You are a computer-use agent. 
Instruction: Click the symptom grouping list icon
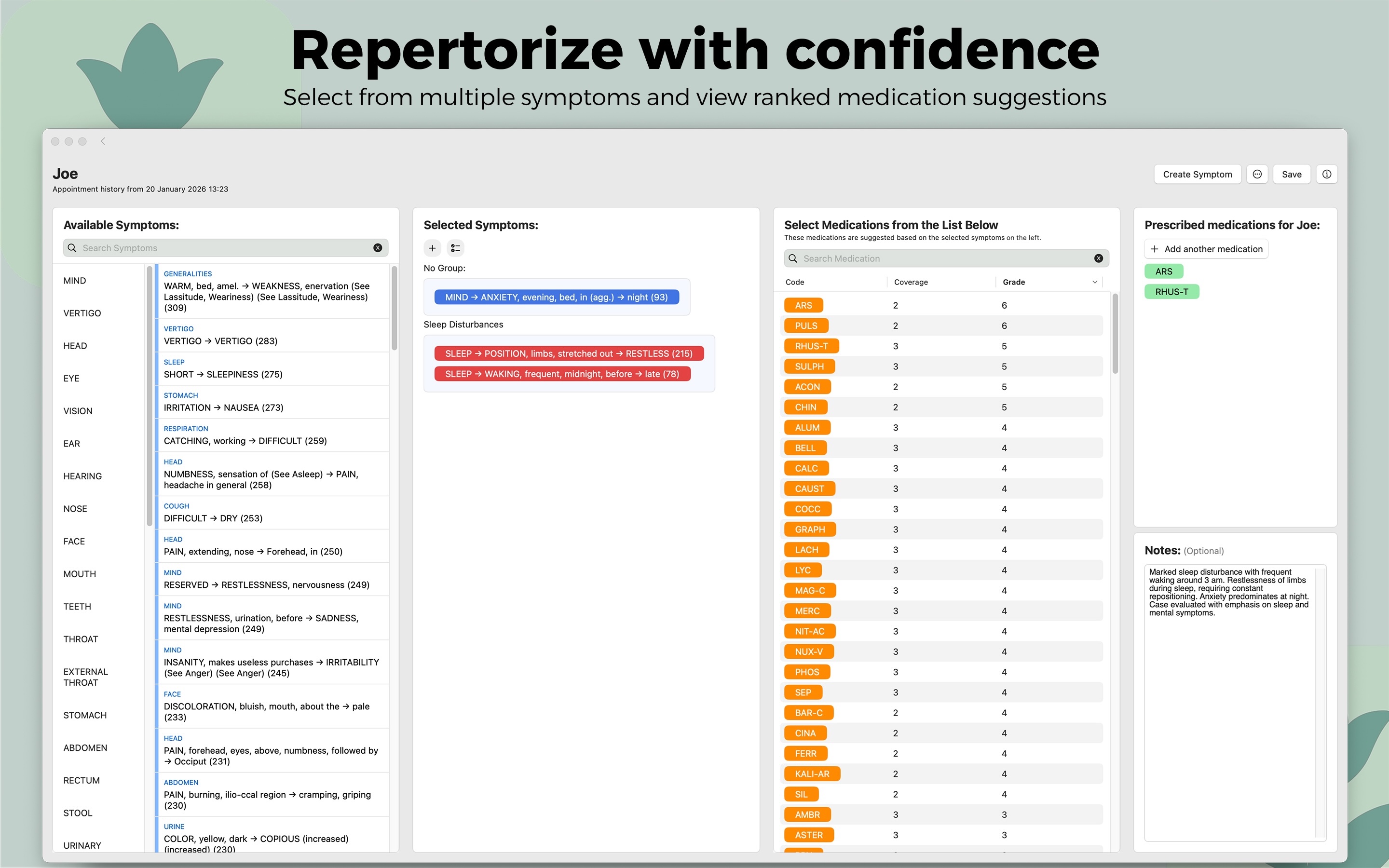pyautogui.click(x=455, y=248)
